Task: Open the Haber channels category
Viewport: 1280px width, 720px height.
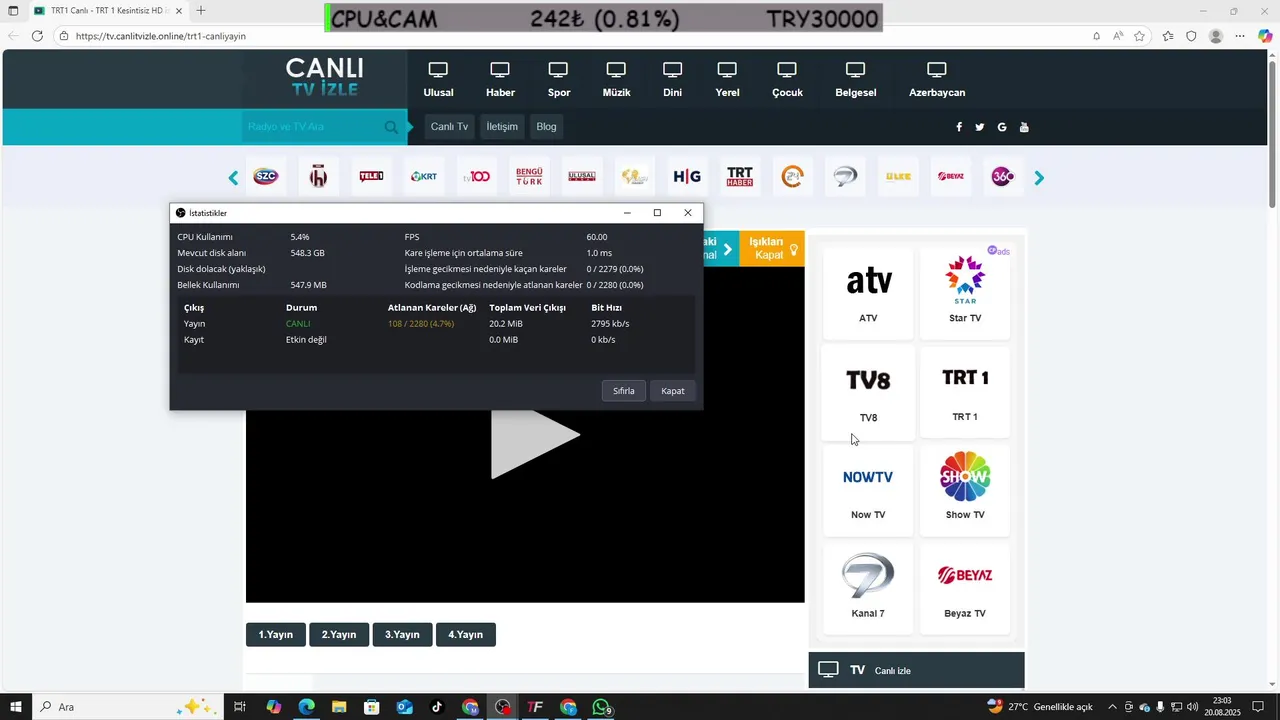Action: [500, 80]
